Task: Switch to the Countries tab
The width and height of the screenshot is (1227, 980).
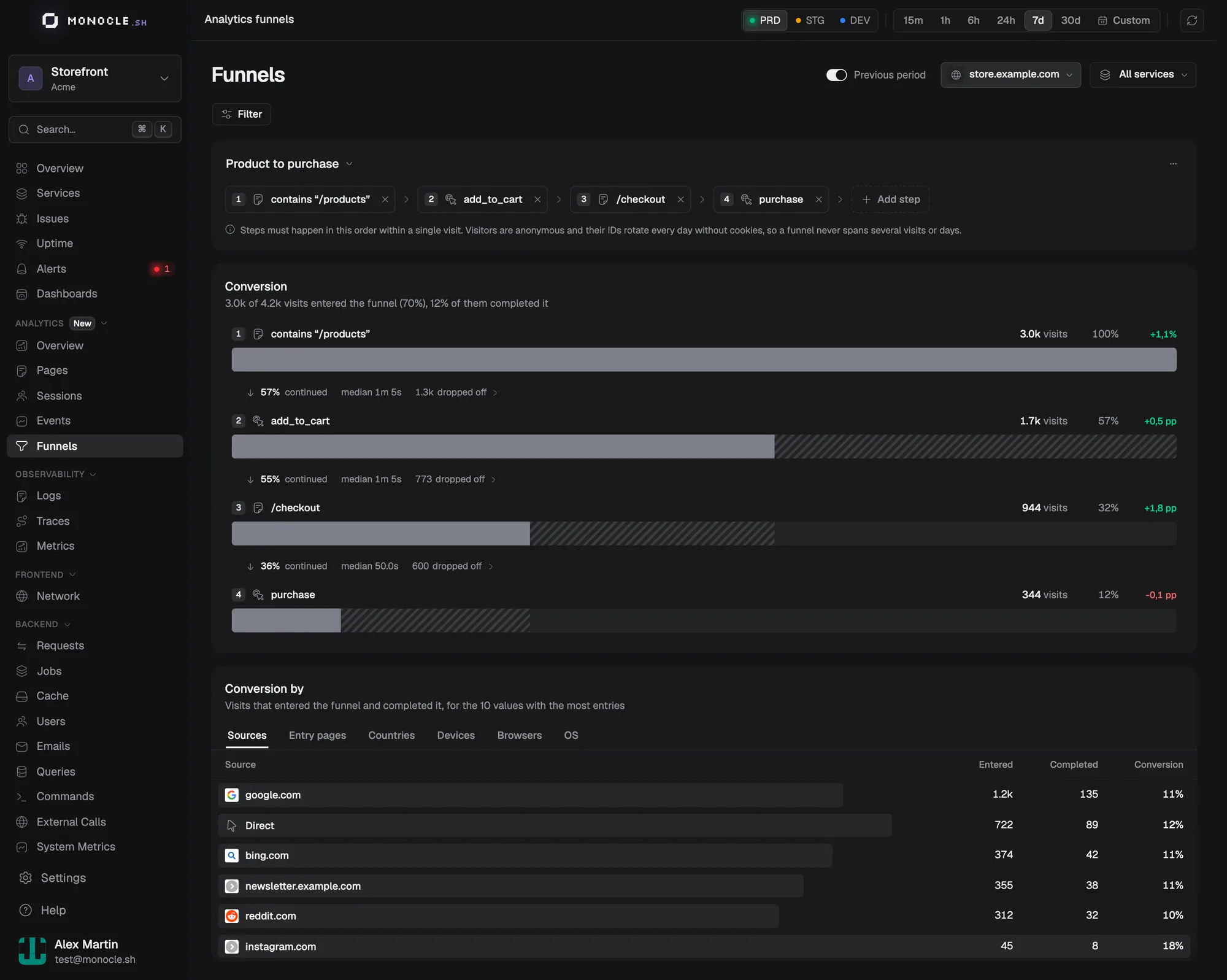Action: (391, 735)
